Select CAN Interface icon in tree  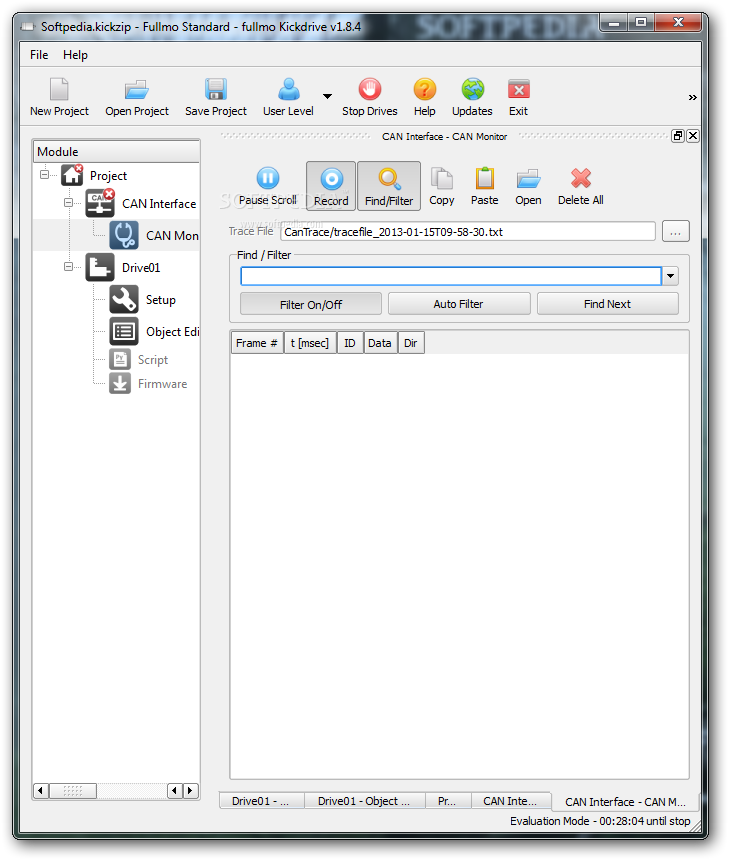click(100, 203)
